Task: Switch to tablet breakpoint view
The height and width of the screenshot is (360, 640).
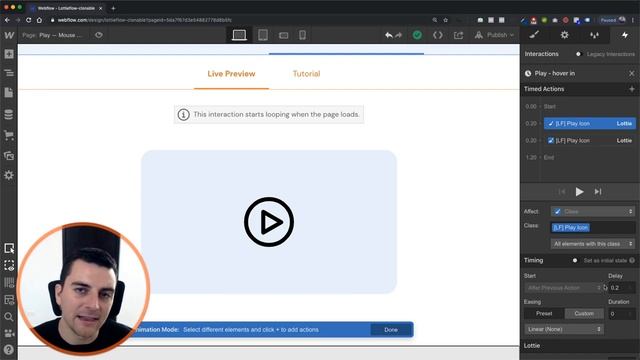Action: pyautogui.click(x=263, y=35)
